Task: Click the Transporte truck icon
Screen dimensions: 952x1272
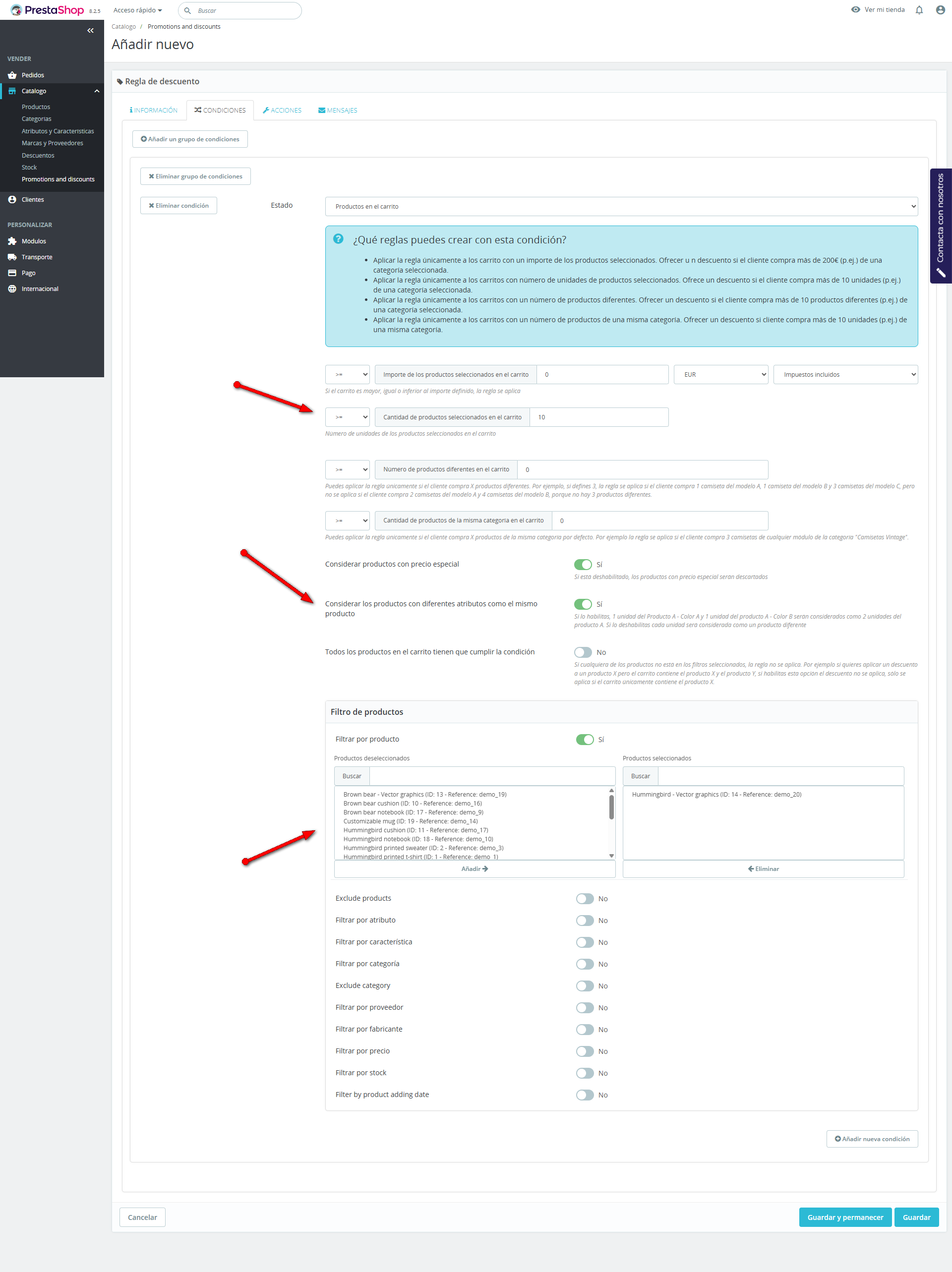Action: (12, 257)
